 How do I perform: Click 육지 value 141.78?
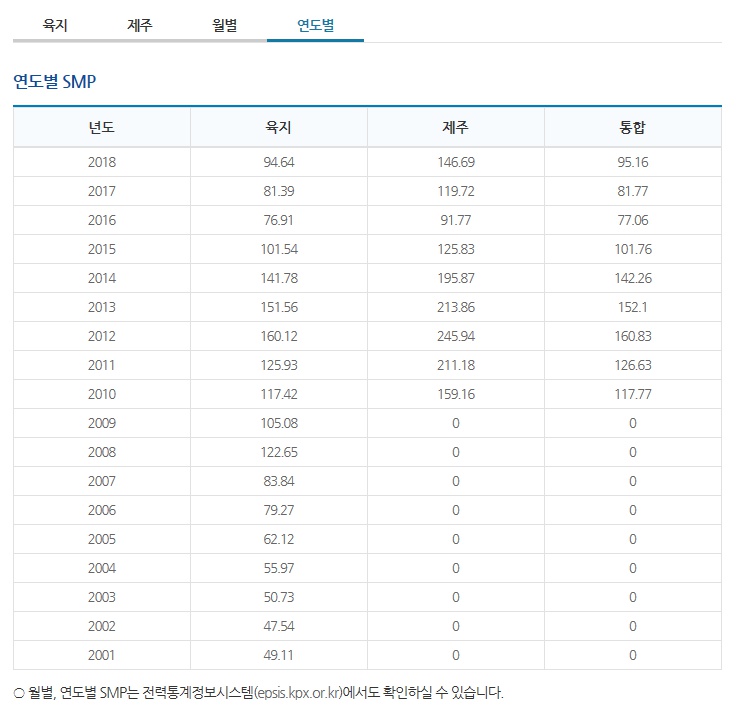coord(279,278)
